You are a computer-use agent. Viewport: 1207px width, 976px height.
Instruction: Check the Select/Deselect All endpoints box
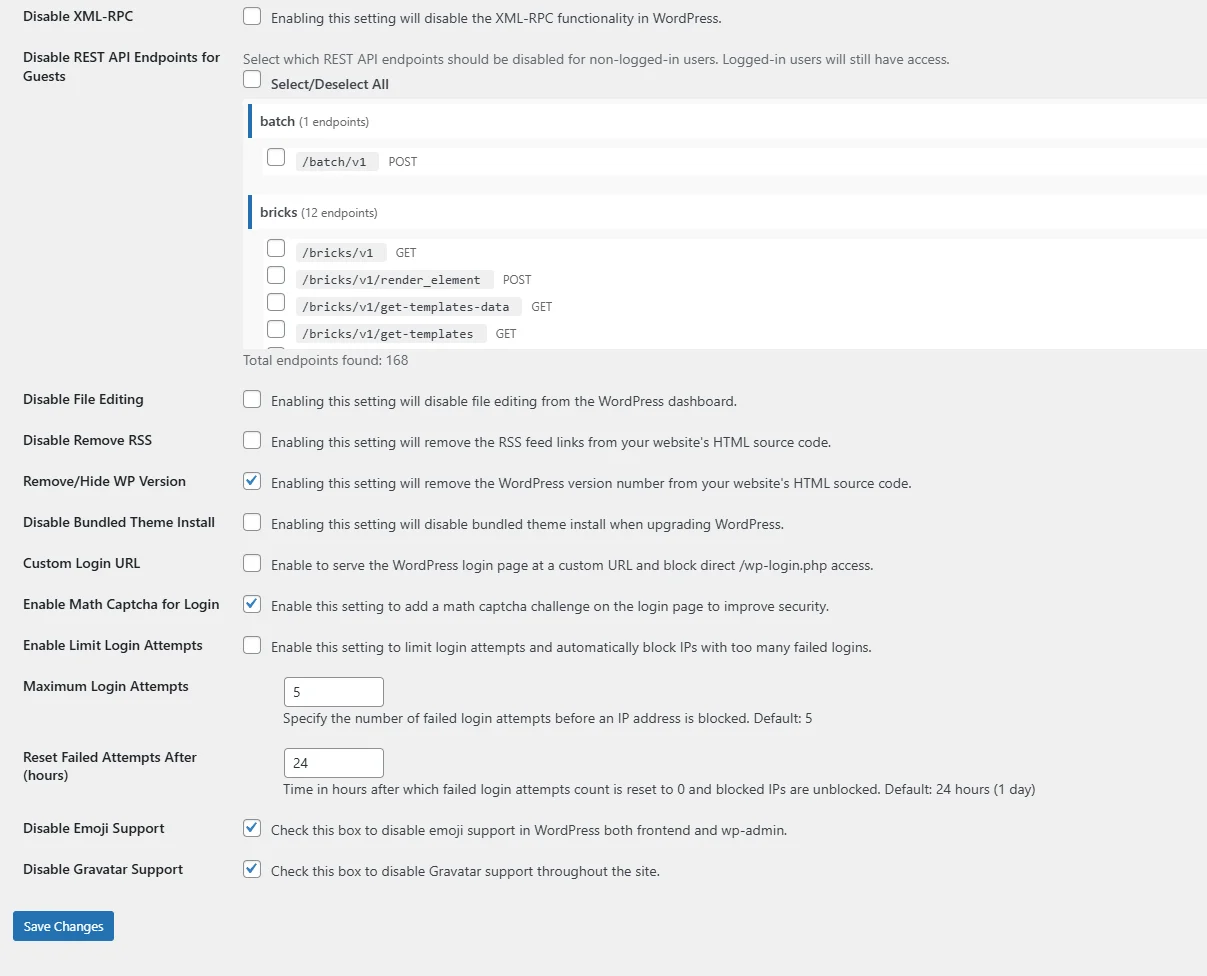click(252, 80)
